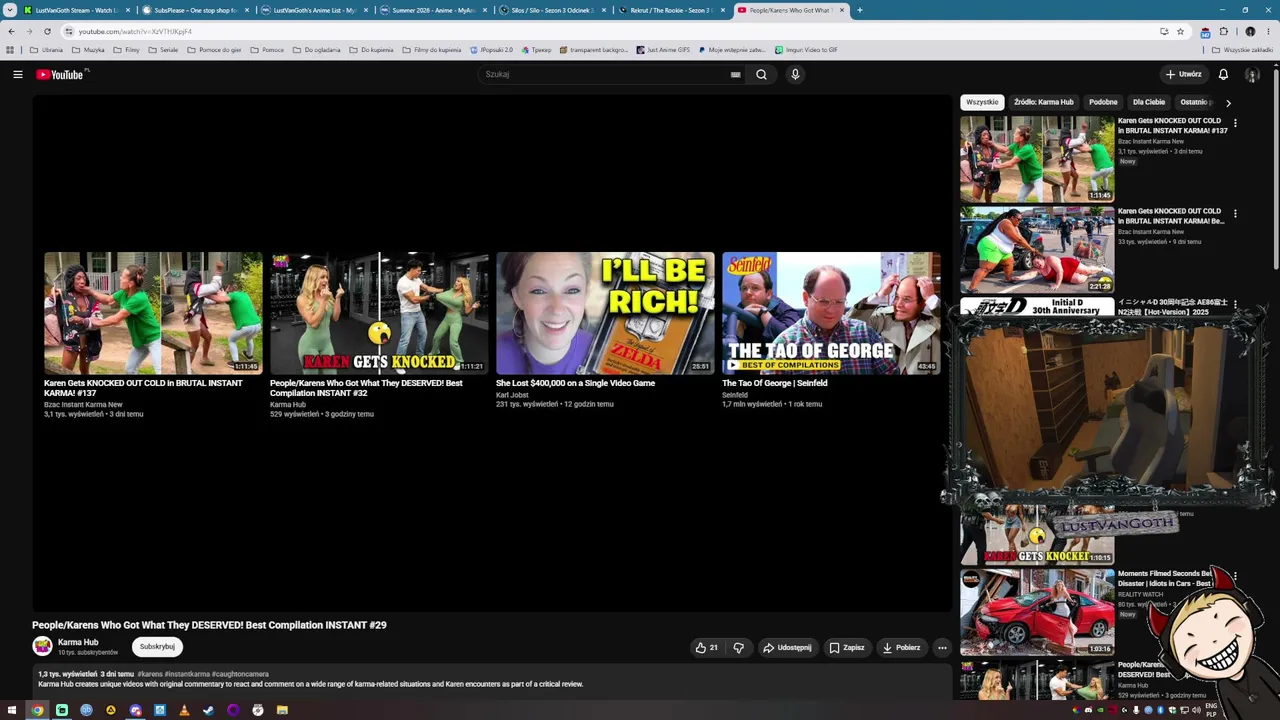Click the 'Udostępnij' share button
1280x720 pixels.
pyautogui.click(x=787, y=648)
